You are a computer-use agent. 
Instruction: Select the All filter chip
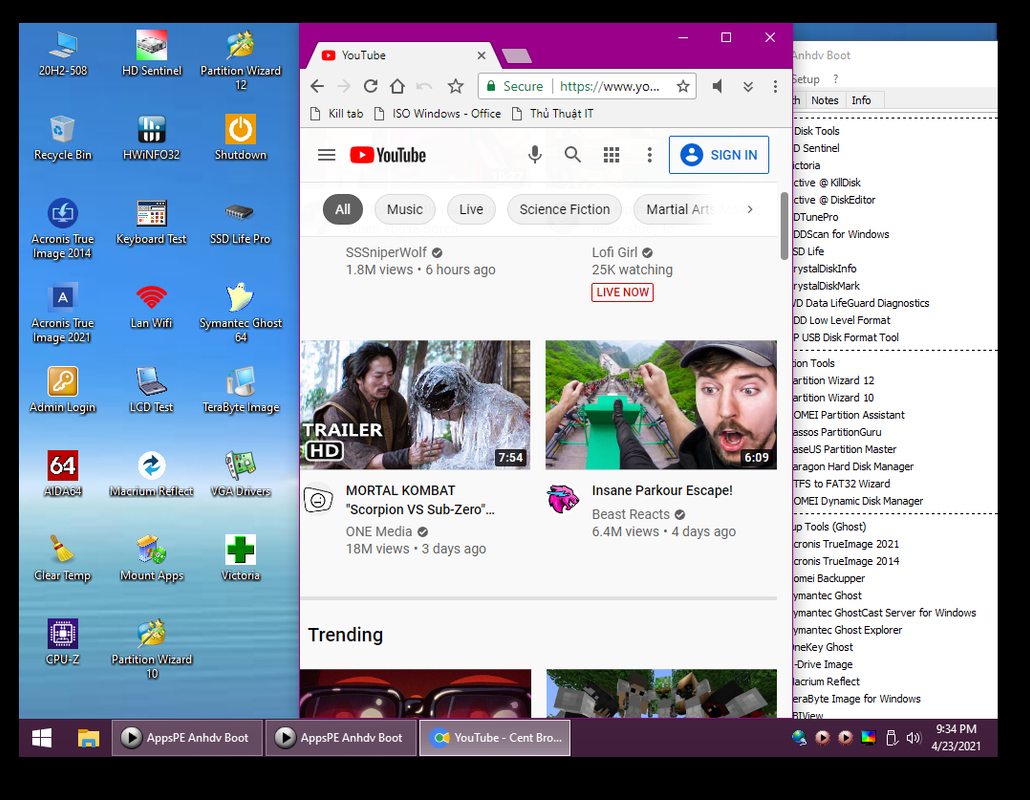(343, 210)
